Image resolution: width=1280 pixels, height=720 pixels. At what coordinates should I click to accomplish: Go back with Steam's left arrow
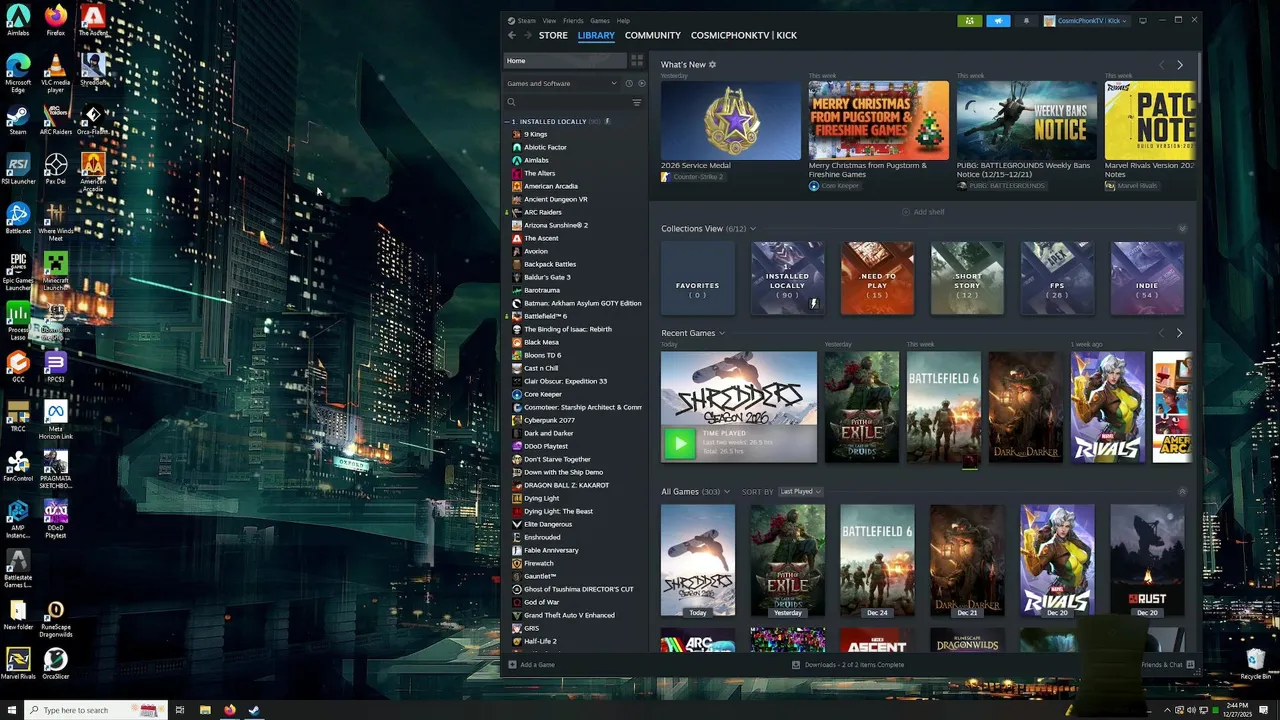[x=512, y=35]
